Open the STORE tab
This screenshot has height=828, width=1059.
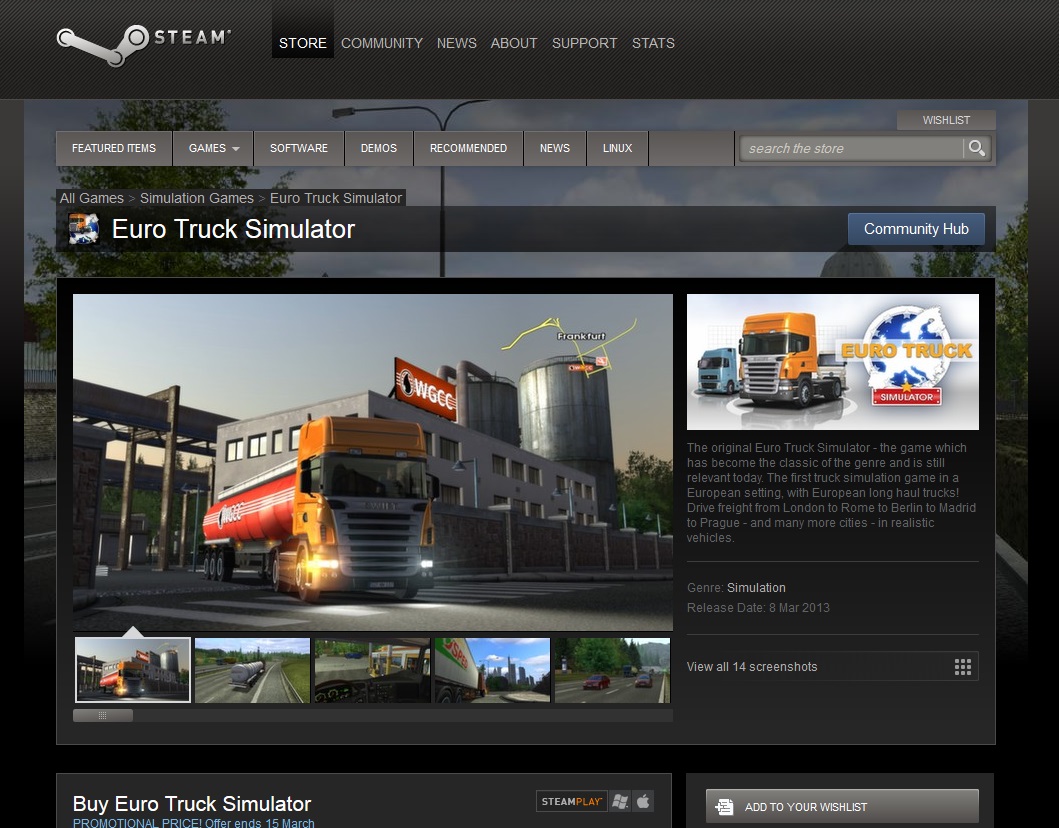pyautogui.click(x=303, y=43)
